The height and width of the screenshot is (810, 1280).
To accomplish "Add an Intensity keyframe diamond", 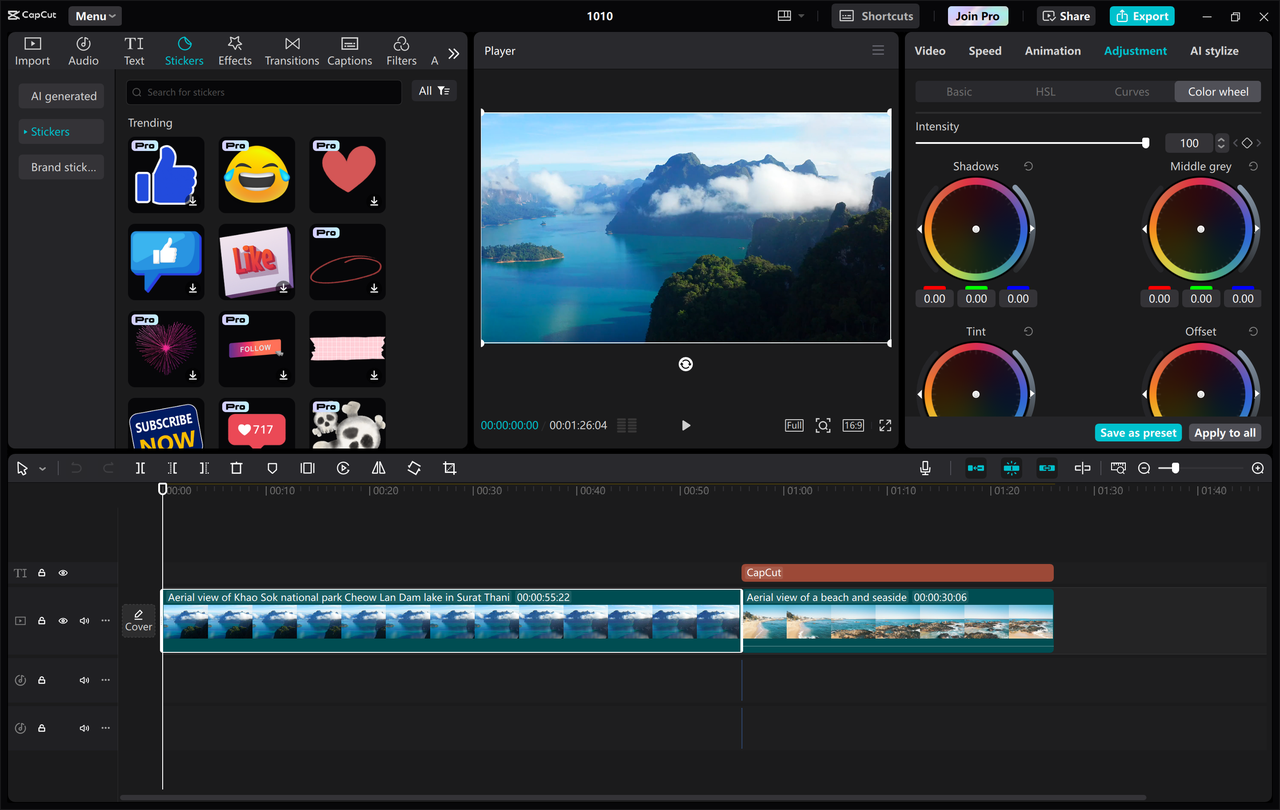I will click(1246, 143).
